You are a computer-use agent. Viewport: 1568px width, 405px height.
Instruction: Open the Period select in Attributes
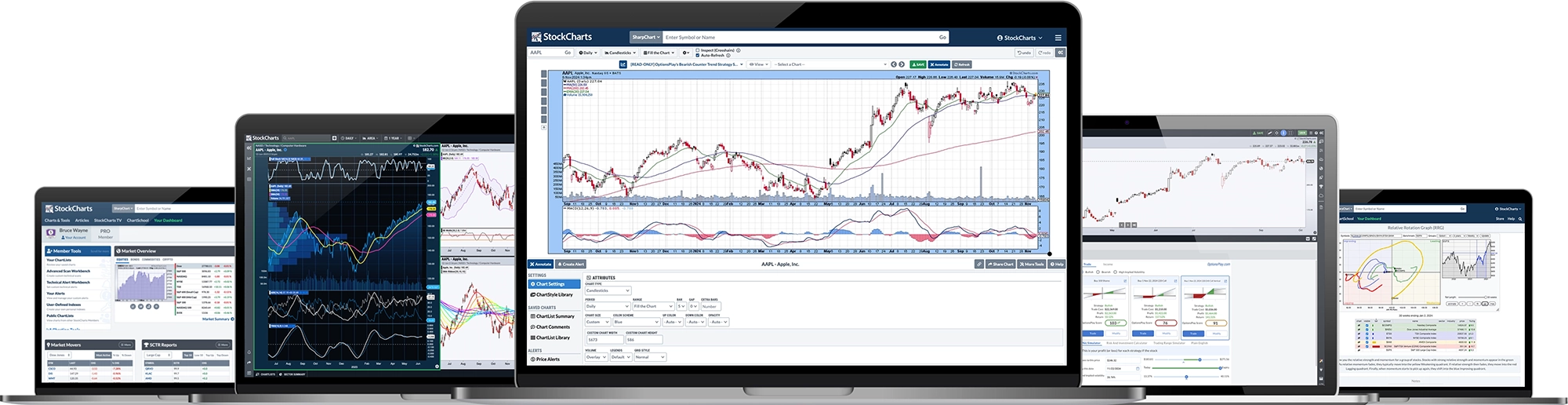click(x=608, y=306)
